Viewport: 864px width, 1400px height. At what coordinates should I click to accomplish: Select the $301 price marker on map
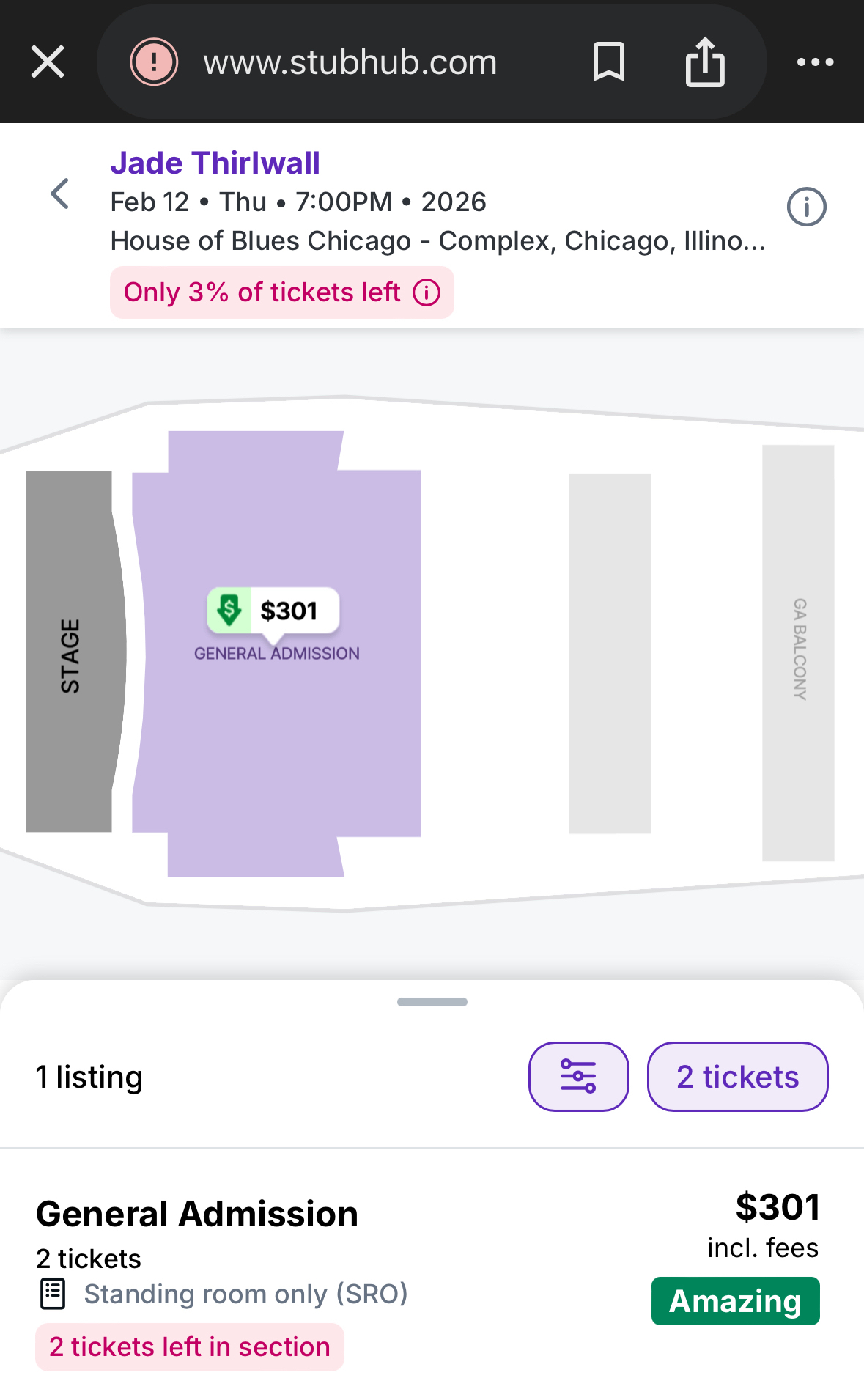click(x=289, y=610)
